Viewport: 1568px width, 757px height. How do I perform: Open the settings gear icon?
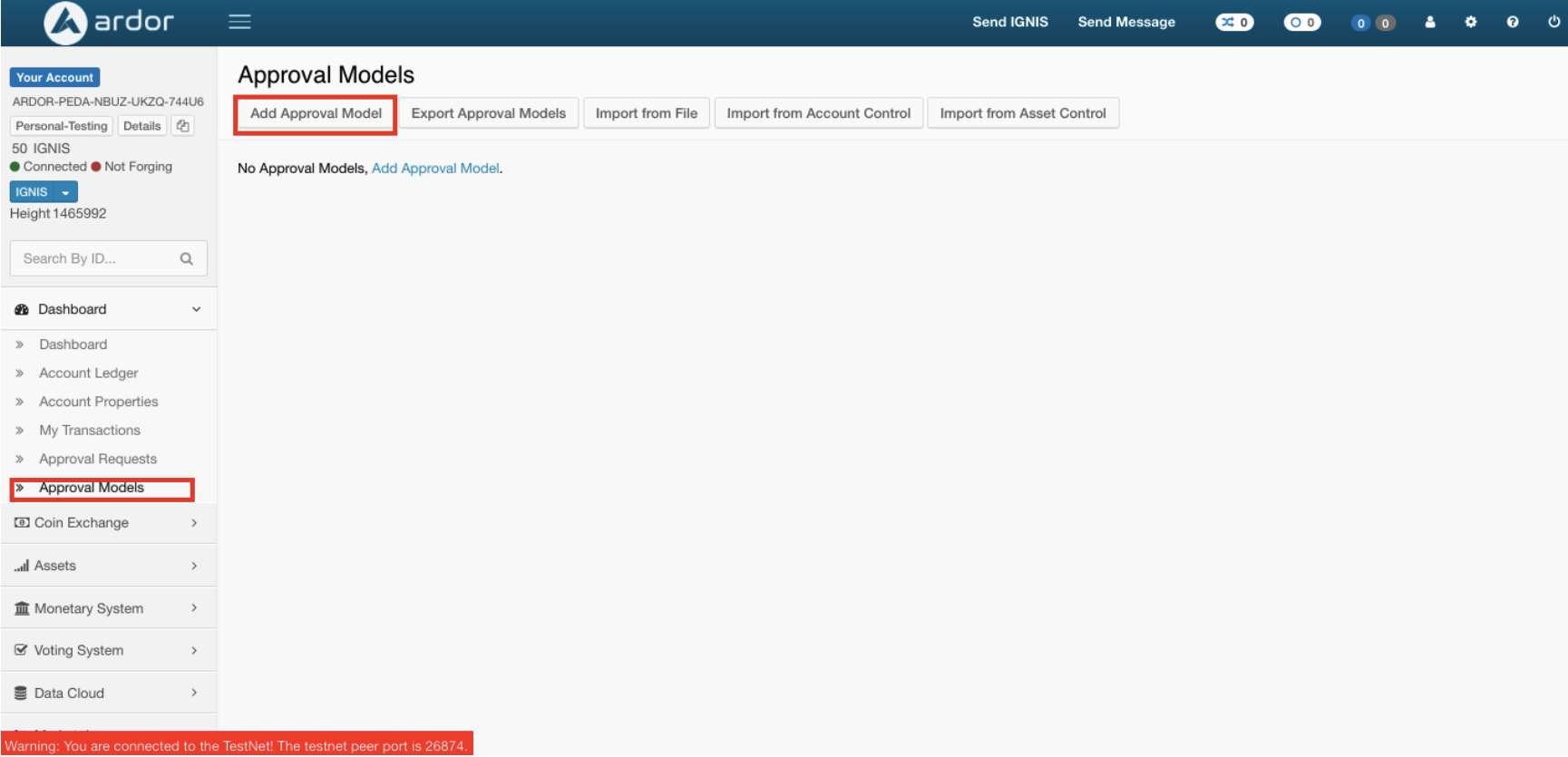pos(1471,23)
